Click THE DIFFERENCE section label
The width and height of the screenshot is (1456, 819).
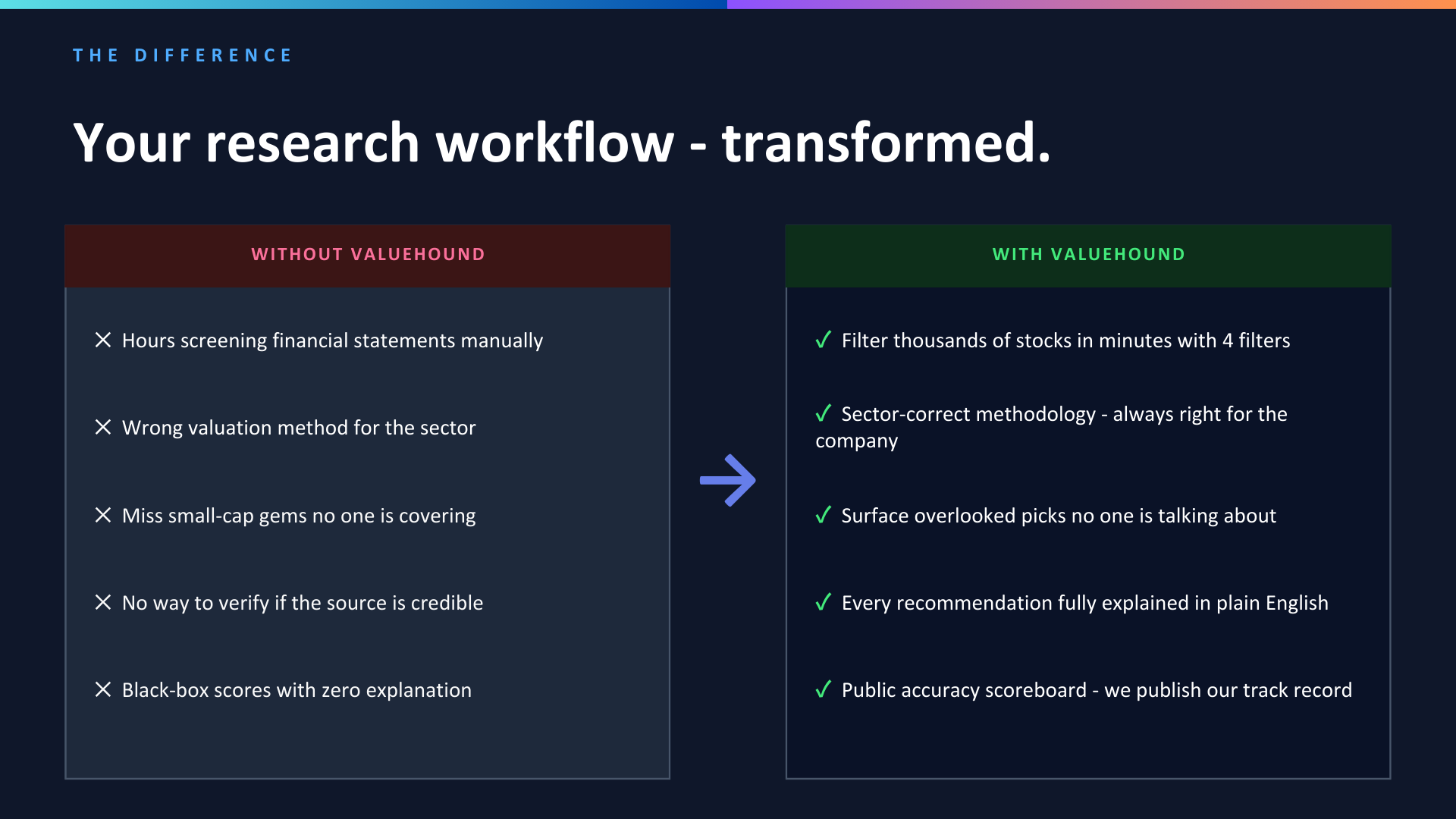(x=182, y=55)
